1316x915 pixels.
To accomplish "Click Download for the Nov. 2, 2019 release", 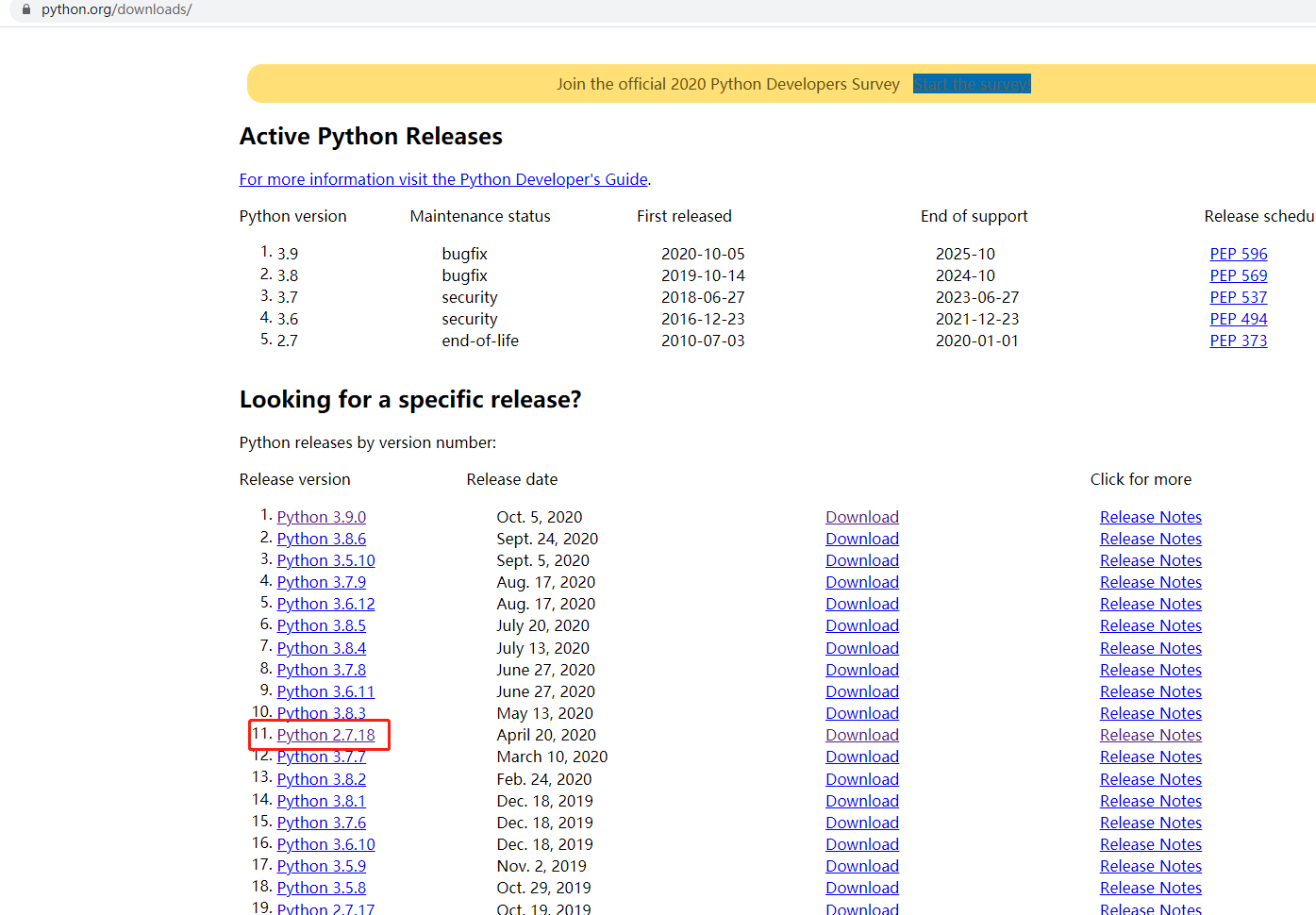I will coord(862,866).
